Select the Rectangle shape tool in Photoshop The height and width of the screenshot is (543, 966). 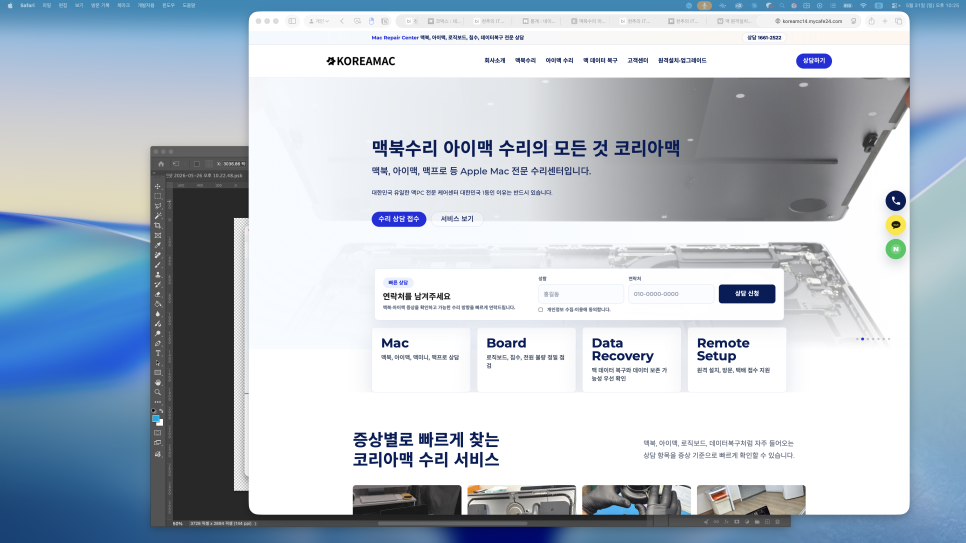point(158,372)
